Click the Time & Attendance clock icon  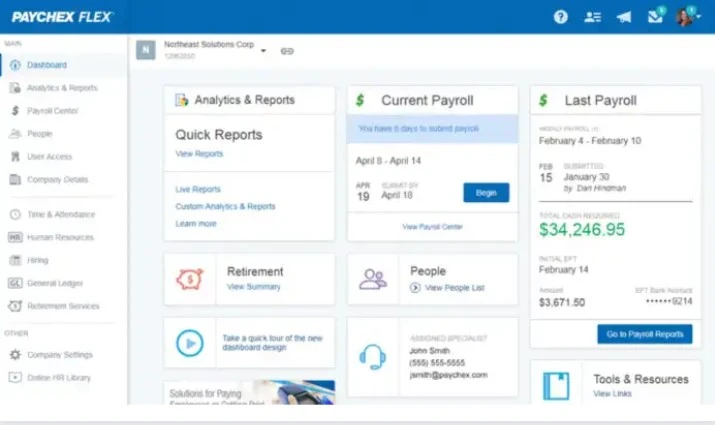[15, 214]
